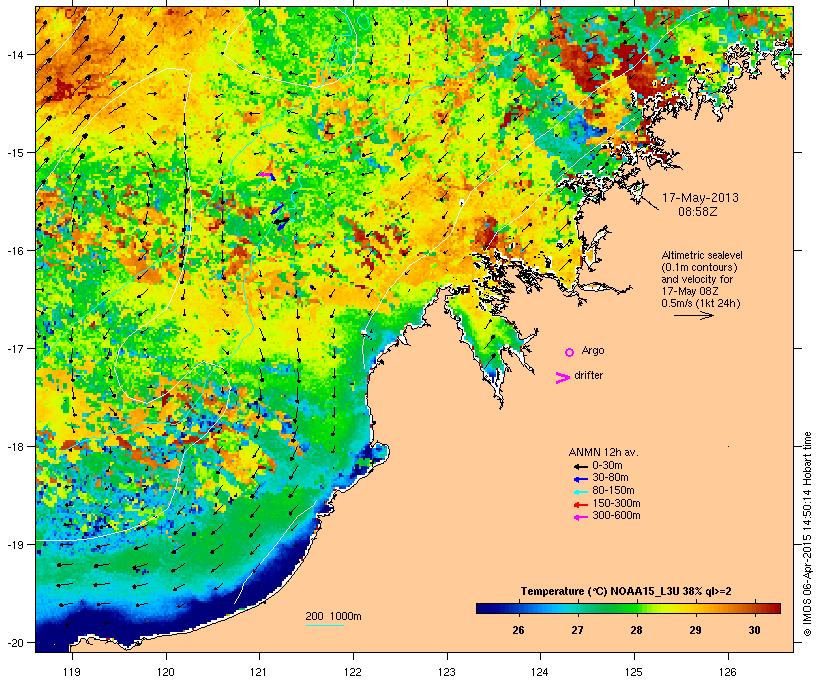Click longitude axis label 119
Screen dimensions: 820x680
pos(72,672)
